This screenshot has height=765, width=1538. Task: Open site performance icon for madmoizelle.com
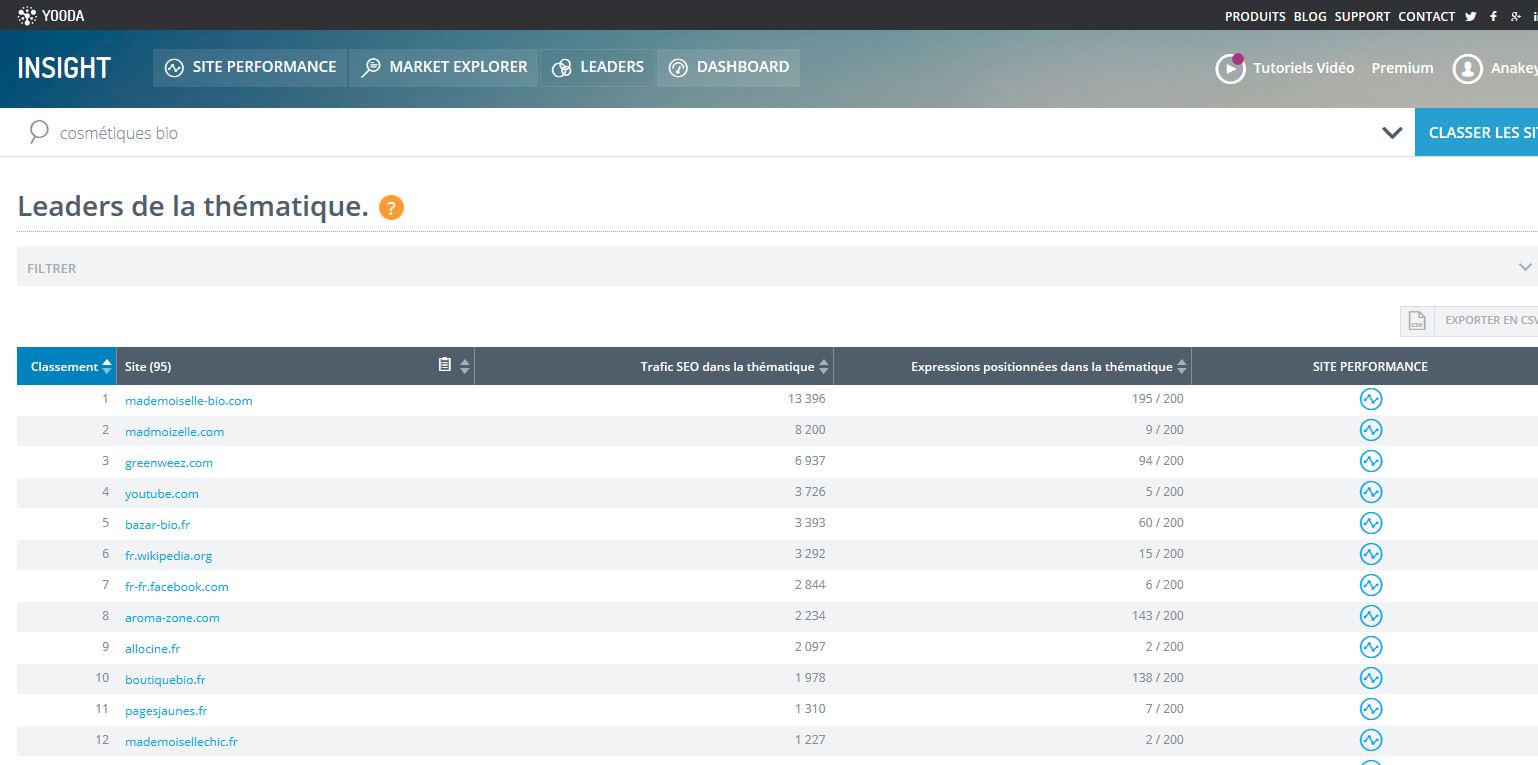[x=1370, y=430]
